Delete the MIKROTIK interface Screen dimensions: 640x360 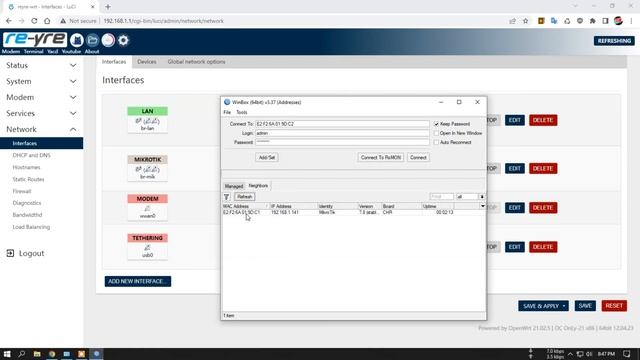[x=543, y=168]
